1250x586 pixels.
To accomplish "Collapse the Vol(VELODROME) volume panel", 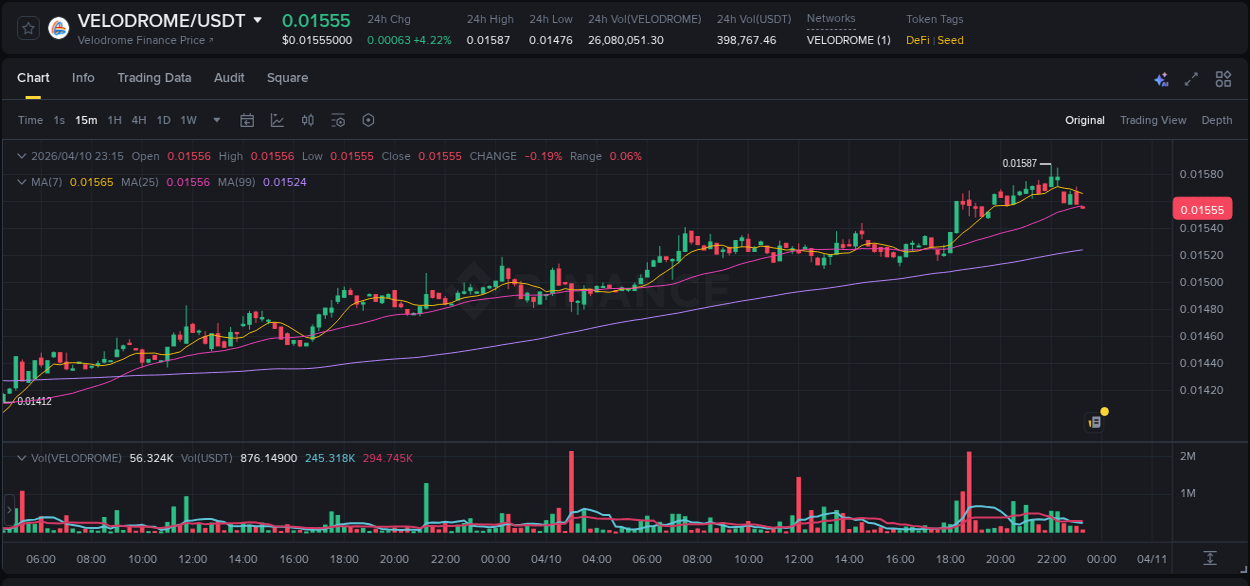I will point(20,457).
